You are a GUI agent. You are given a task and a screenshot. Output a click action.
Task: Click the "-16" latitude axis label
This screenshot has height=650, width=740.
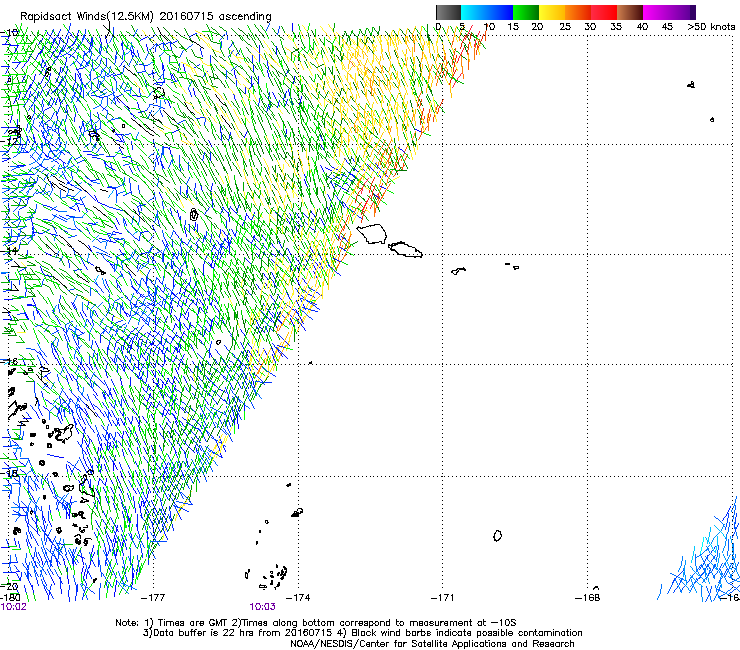pyautogui.click(x=9, y=362)
